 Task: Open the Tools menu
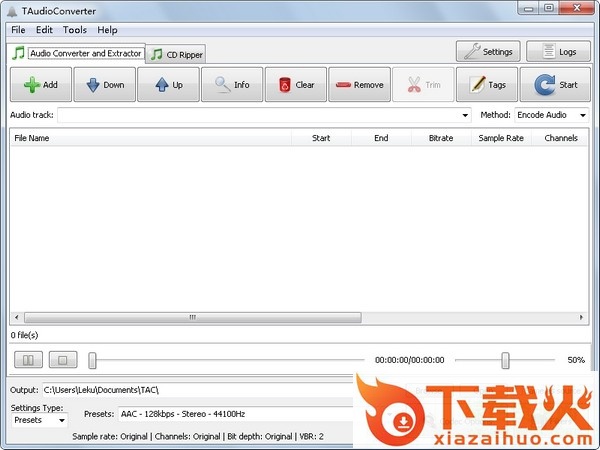pos(75,30)
